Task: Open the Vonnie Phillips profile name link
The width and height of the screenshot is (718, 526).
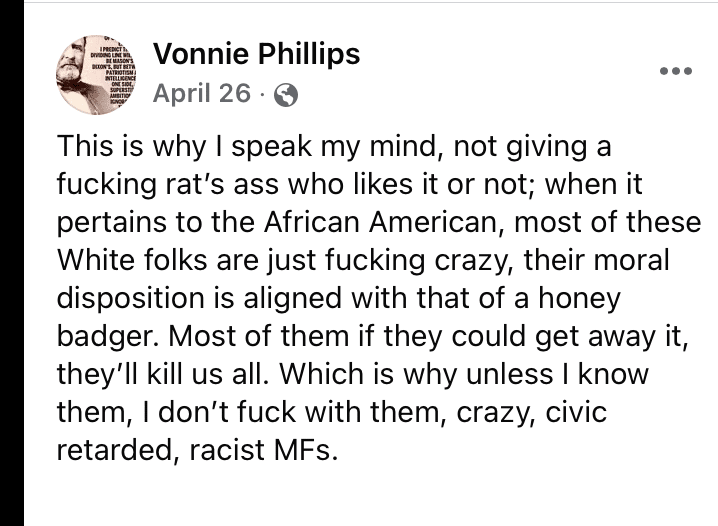Action: 255,54
